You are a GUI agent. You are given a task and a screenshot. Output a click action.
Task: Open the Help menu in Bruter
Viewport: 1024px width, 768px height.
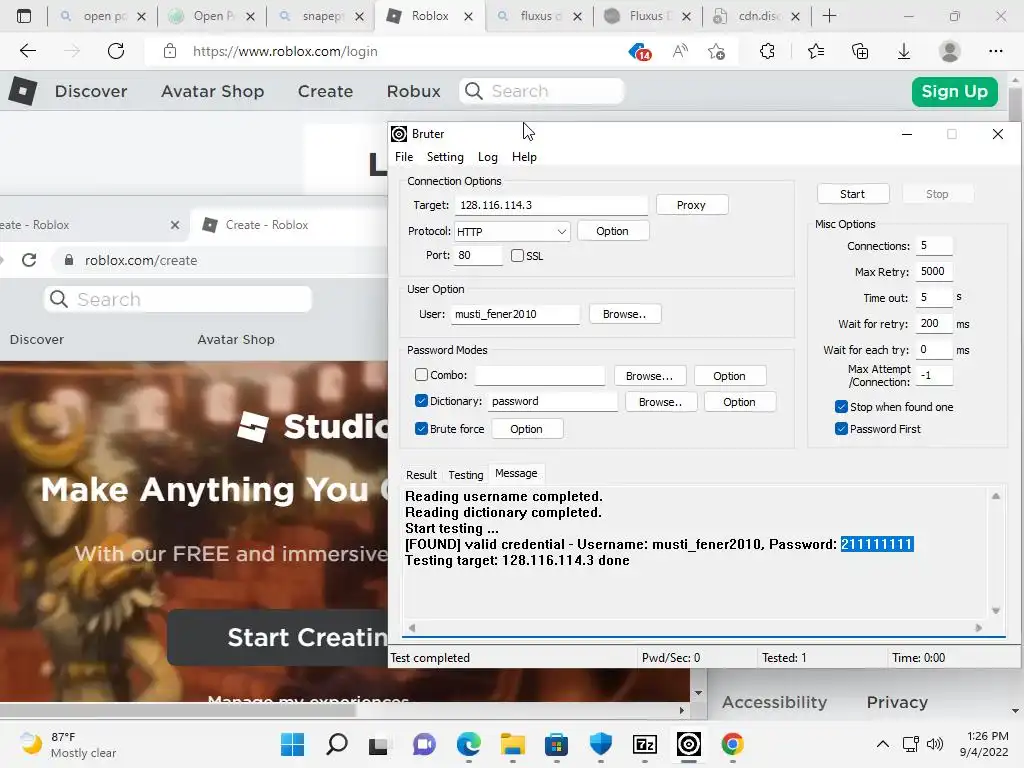[524, 157]
